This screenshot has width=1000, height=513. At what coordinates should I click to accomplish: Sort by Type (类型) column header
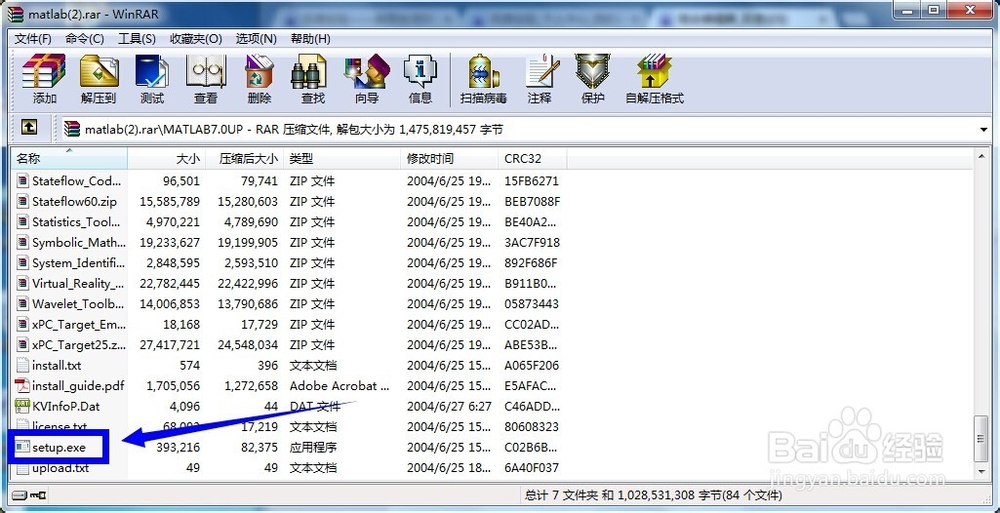(x=343, y=158)
